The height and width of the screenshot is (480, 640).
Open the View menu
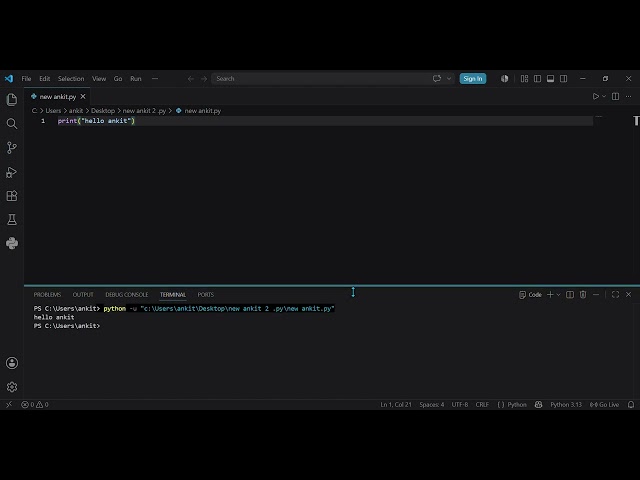99,78
